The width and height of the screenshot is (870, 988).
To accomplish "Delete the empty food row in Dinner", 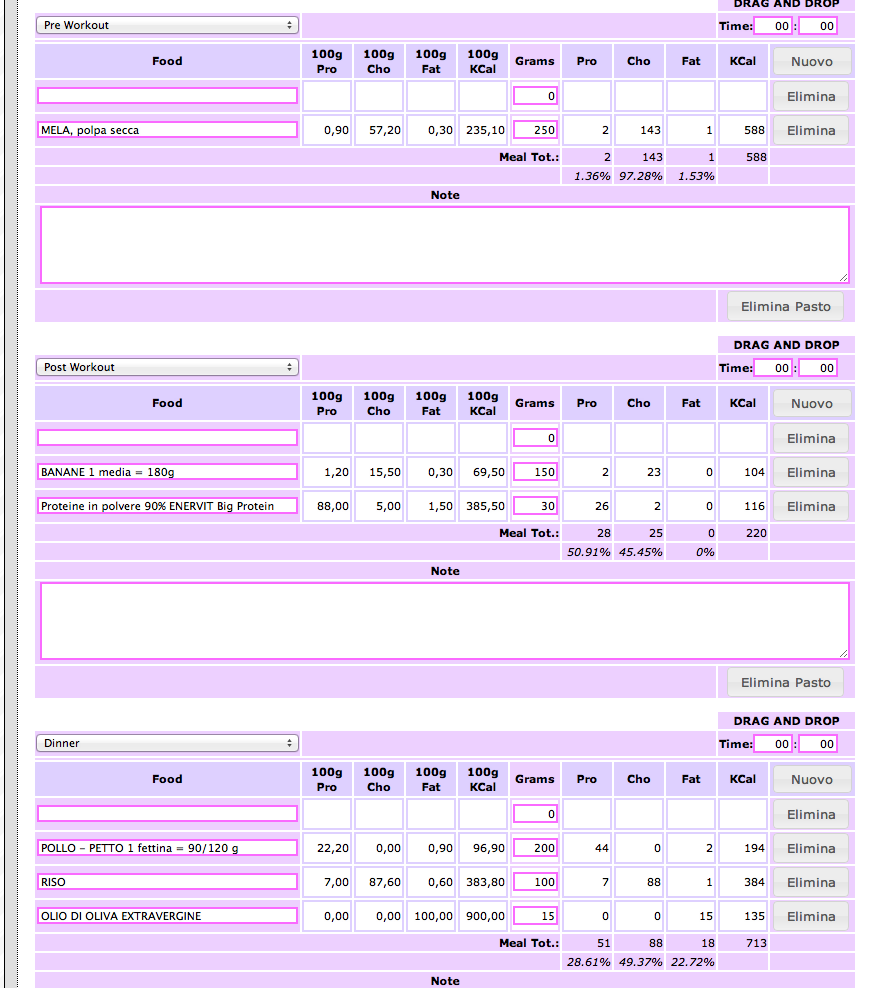I will click(811, 815).
